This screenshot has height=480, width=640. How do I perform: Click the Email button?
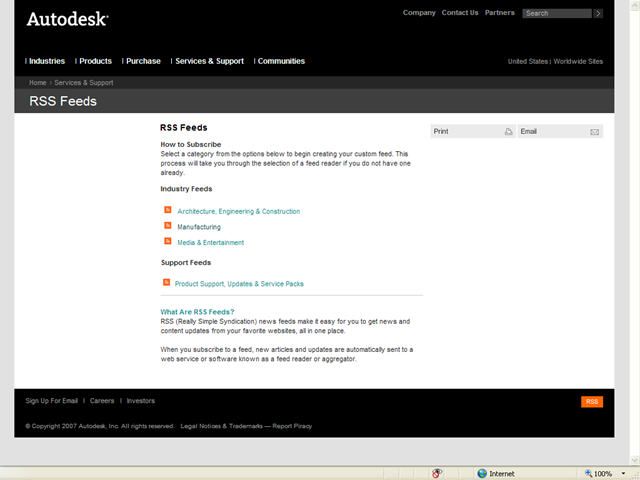point(560,131)
